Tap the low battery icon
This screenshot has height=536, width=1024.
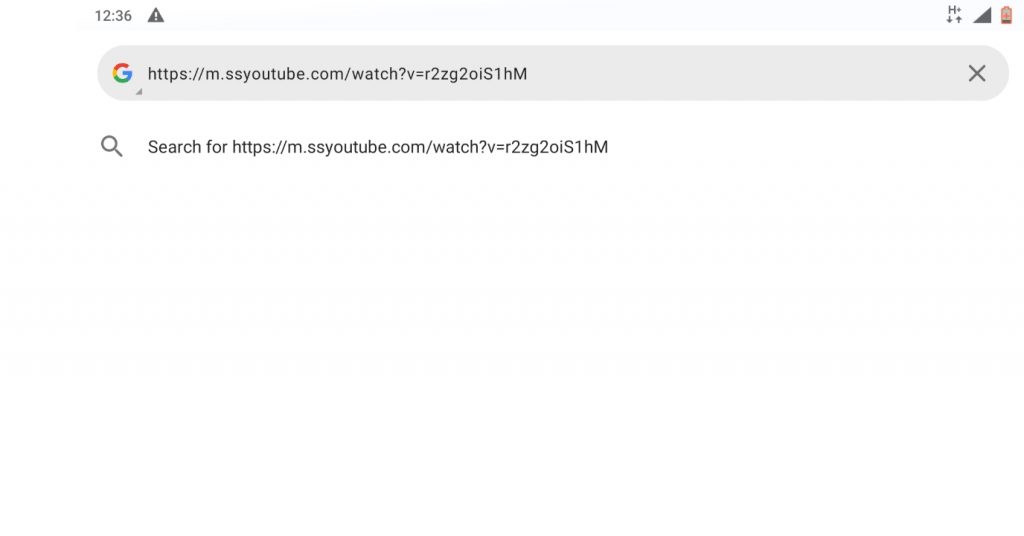(x=1006, y=14)
